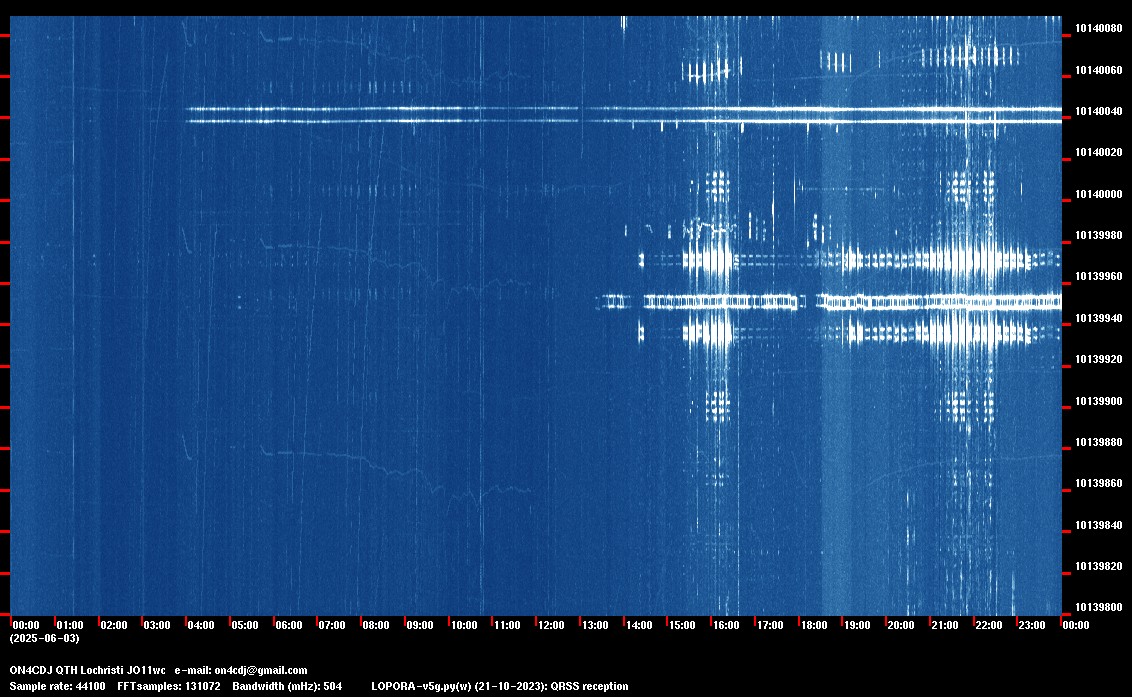Click the 10140080 frequency label
The height and width of the screenshot is (697, 1132).
click(x=1099, y=29)
